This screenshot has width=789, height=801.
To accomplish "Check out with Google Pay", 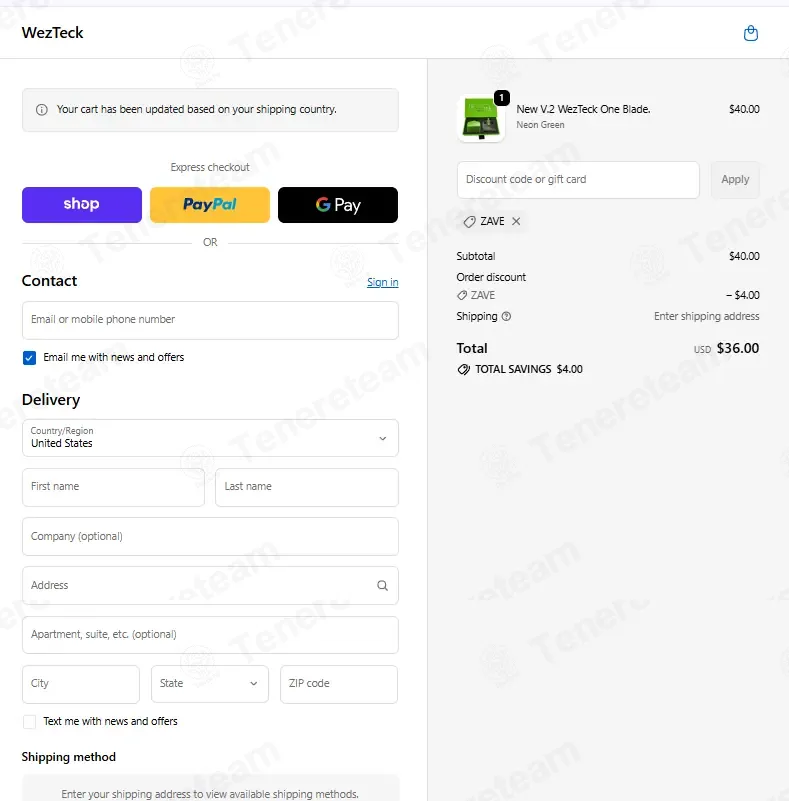I will click(338, 205).
